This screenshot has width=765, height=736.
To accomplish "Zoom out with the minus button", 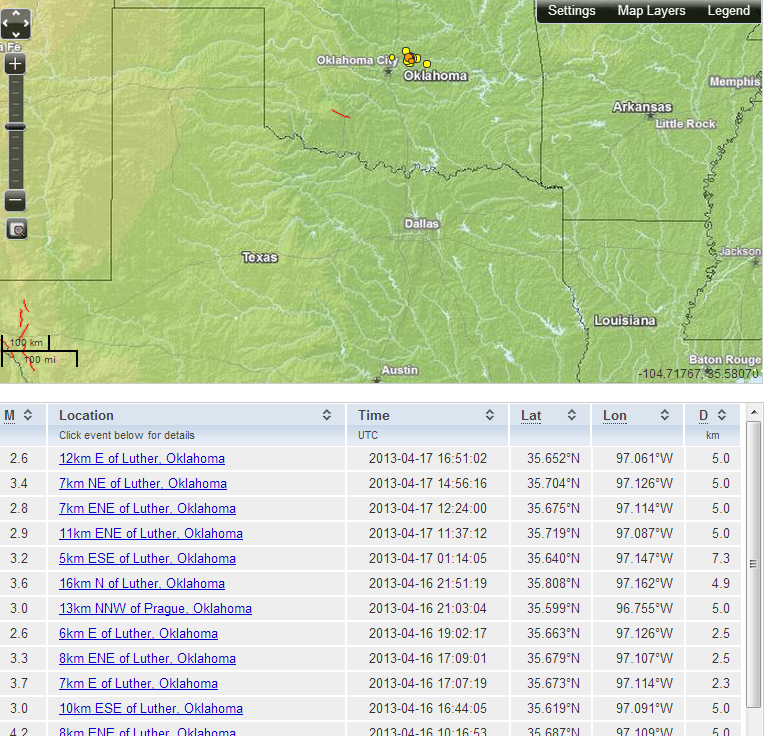I will click(x=15, y=200).
